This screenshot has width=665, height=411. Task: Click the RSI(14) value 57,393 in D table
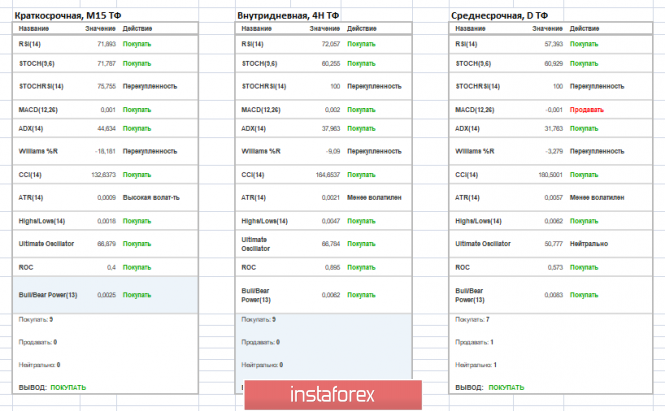pos(553,44)
